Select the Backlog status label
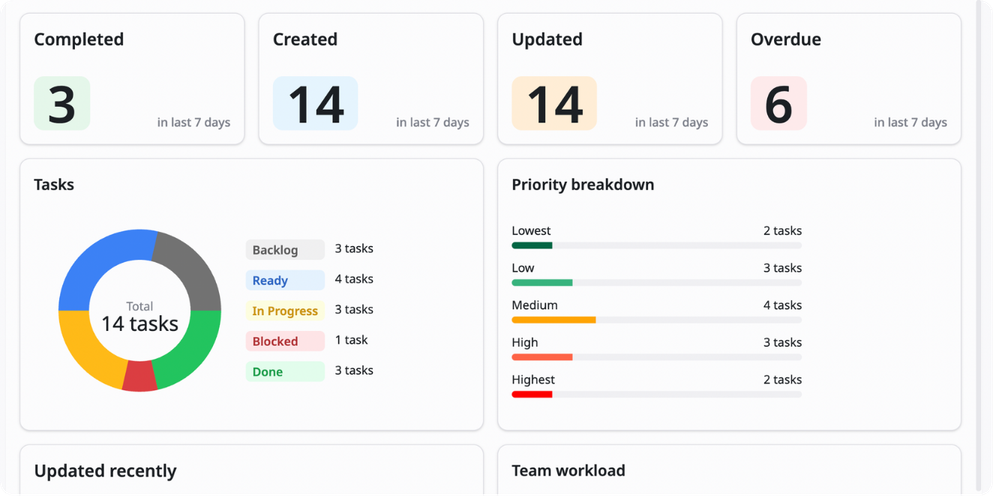The height and width of the screenshot is (497, 993). click(x=285, y=249)
